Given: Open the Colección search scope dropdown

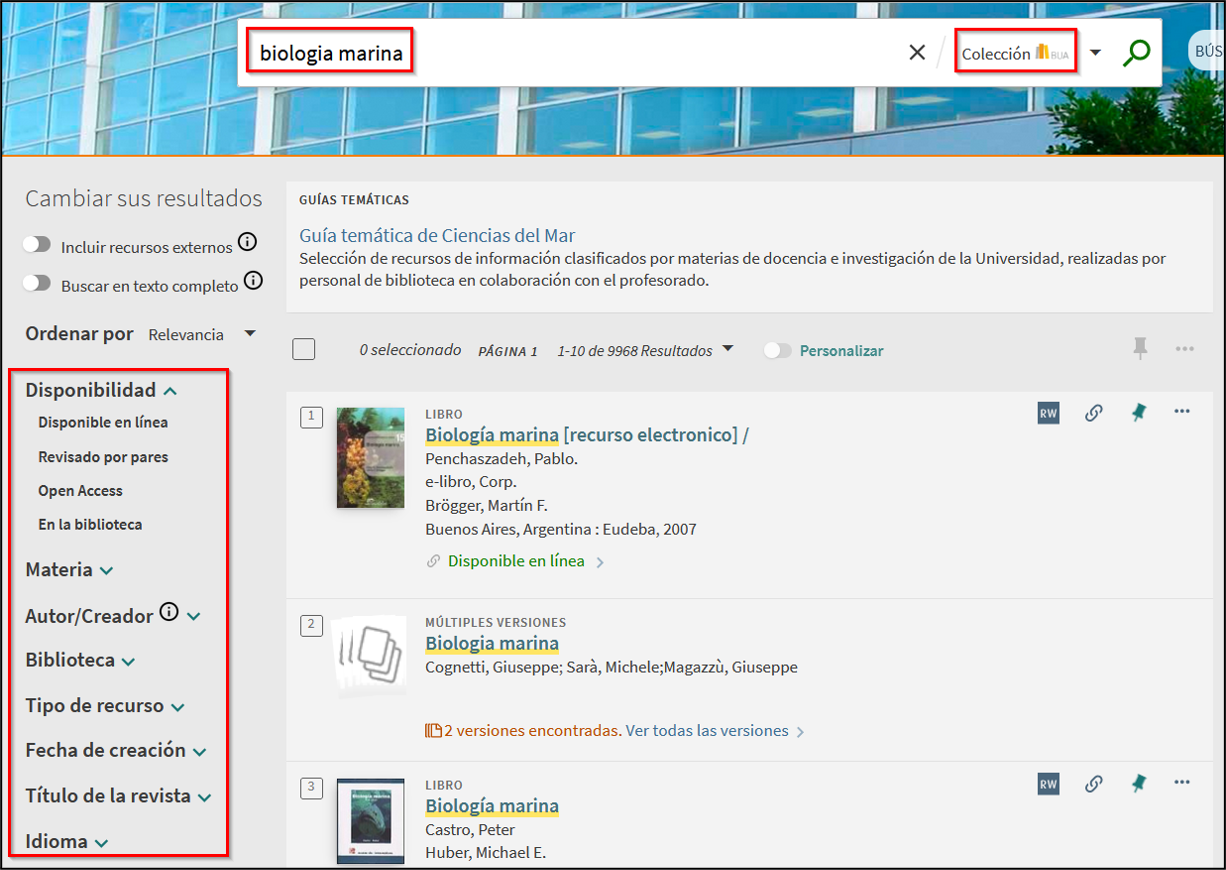Looking at the screenshot, I should (x=1095, y=53).
